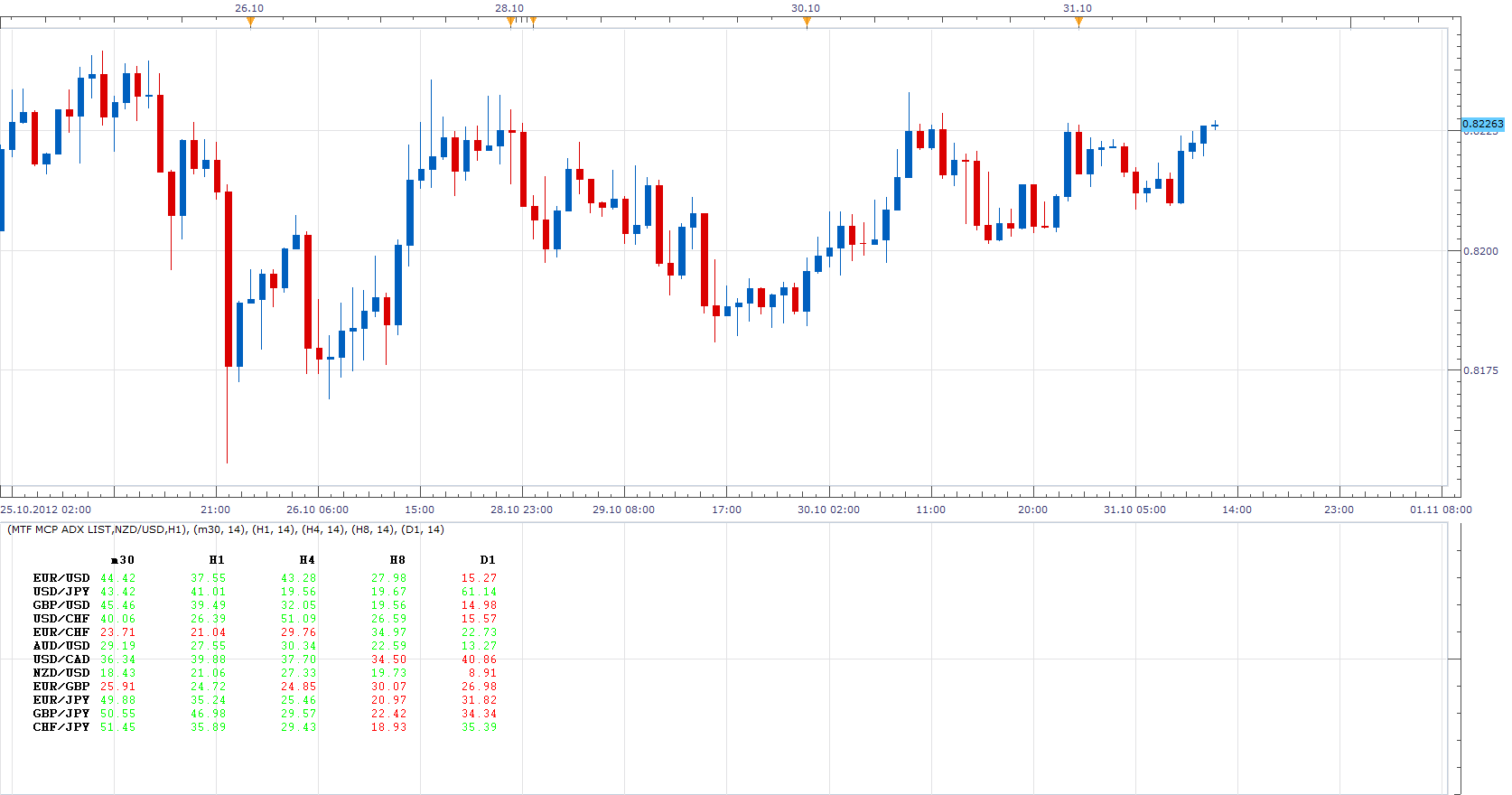The image size is (1512, 795).
Task: Select the H1 column header in the table
Action: (x=217, y=560)
